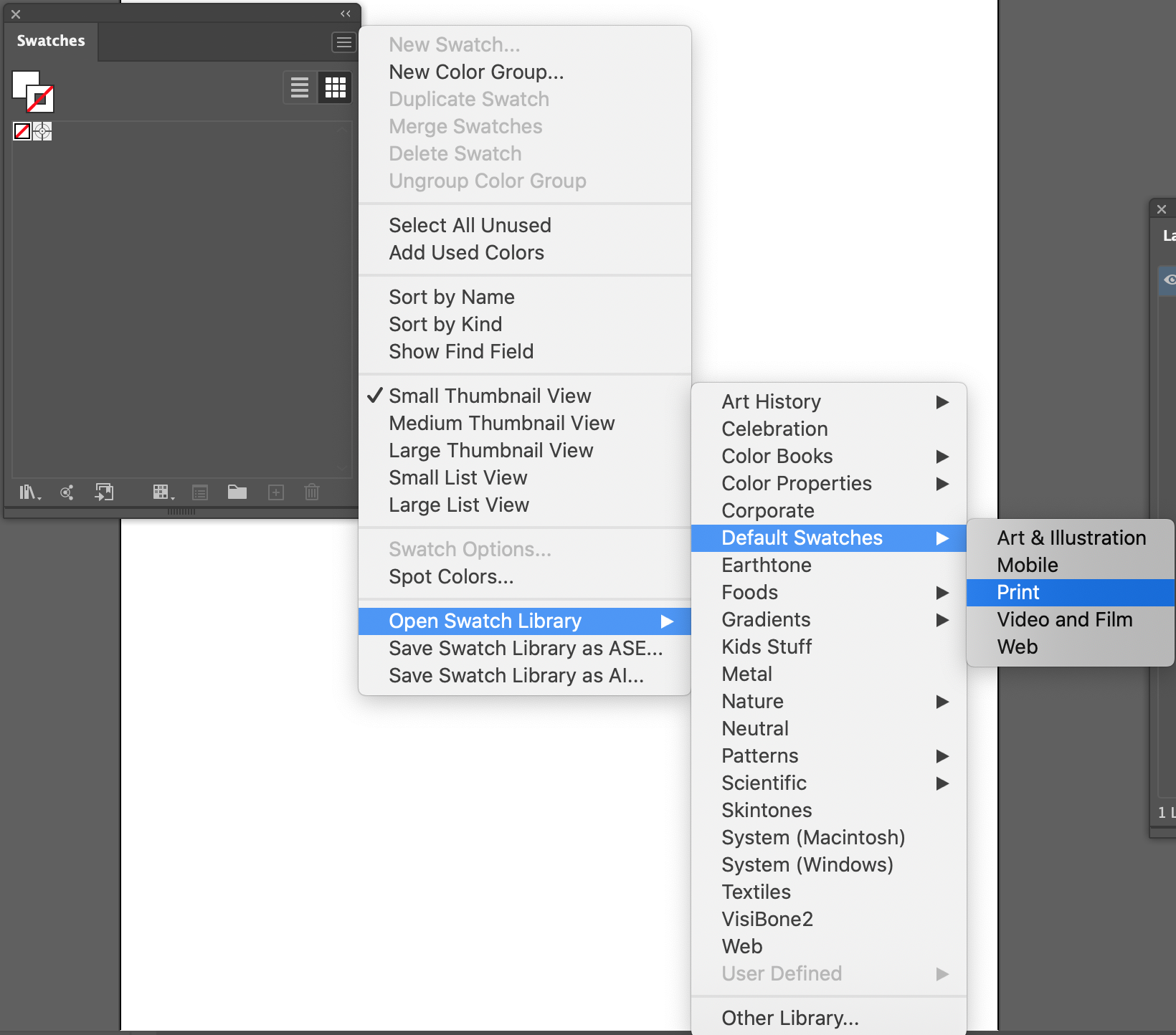Choose Large List View

pos(524,505)
